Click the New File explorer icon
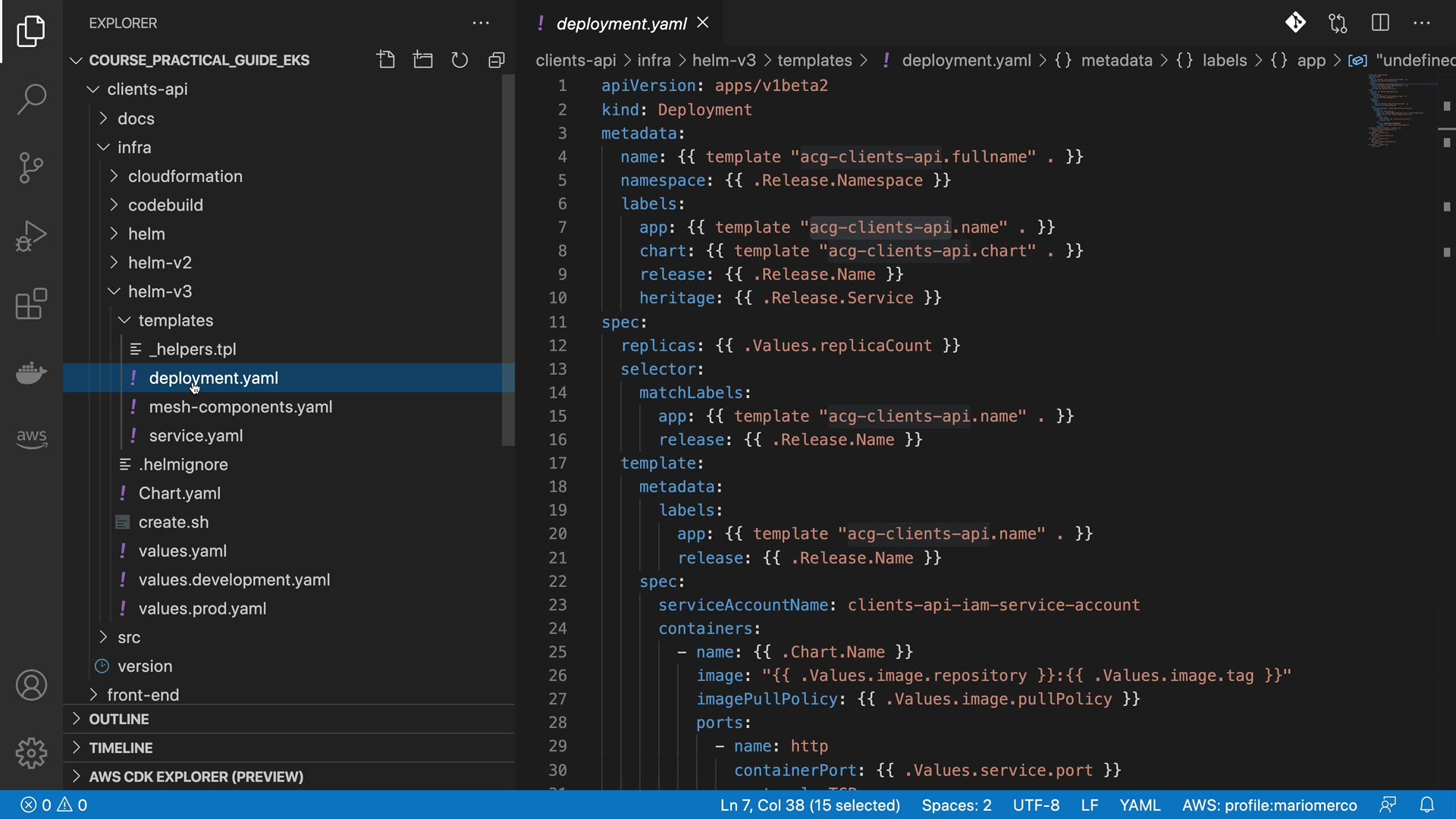1456x819 pixels. (x=386, y=60)
